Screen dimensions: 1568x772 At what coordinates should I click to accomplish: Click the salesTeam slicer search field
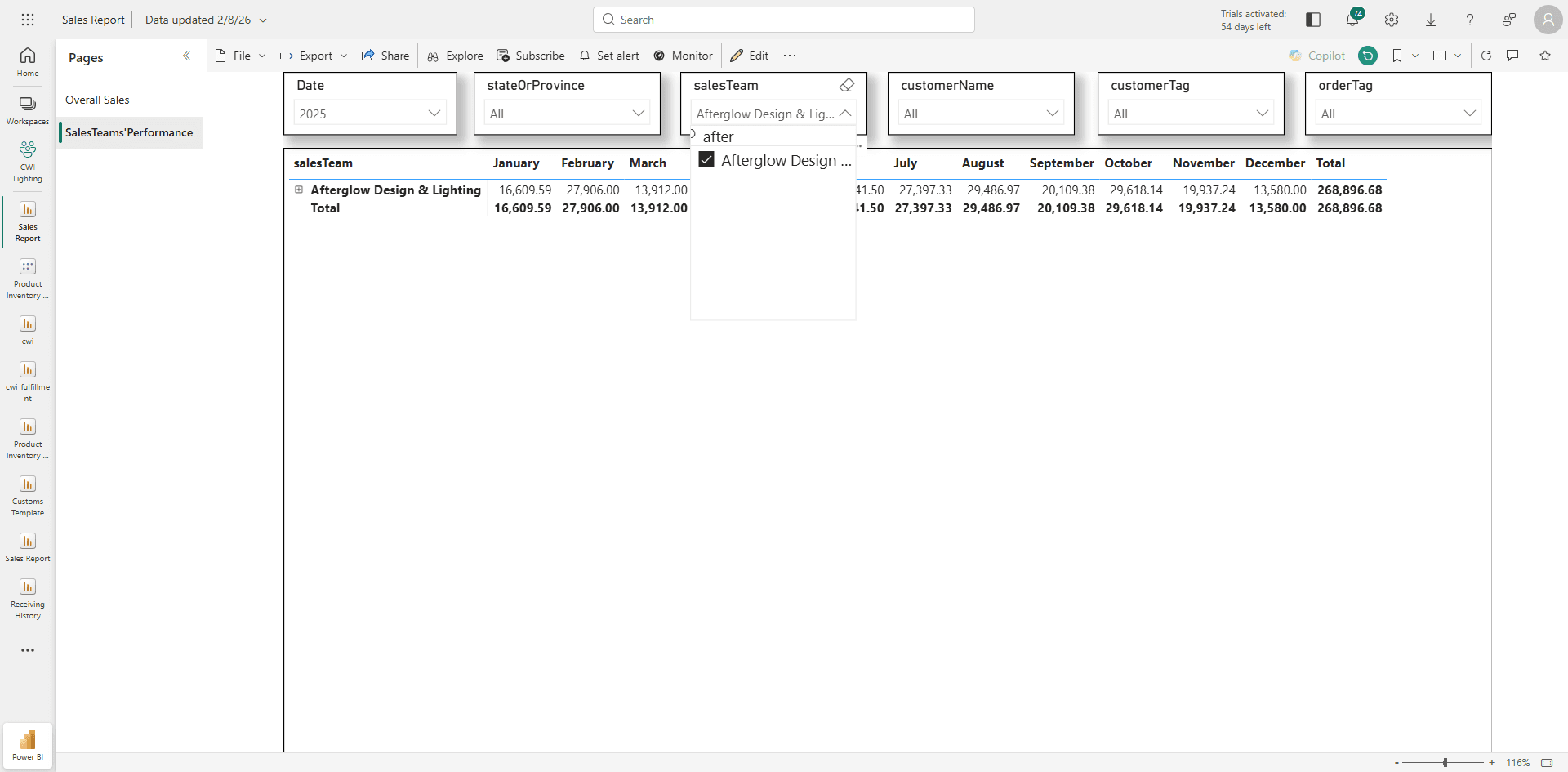coord(774,136)
